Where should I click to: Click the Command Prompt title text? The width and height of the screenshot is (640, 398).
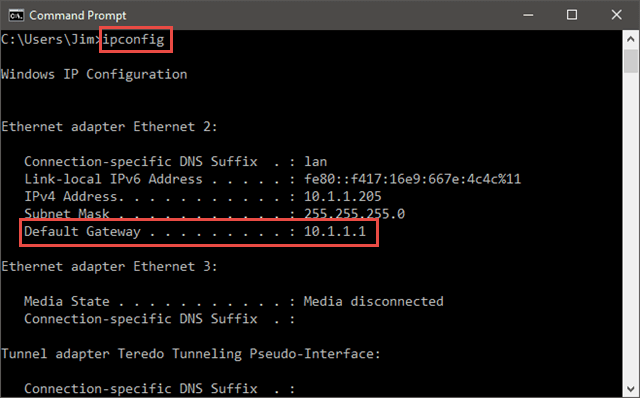point(78,16)
